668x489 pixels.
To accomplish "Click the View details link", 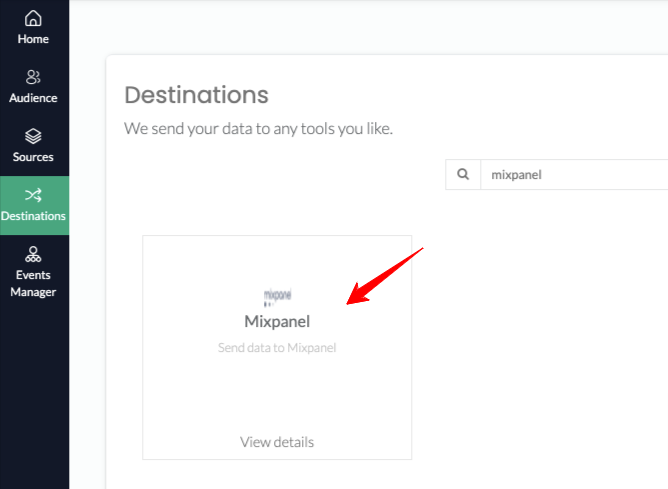I will [x=277, y=442].
